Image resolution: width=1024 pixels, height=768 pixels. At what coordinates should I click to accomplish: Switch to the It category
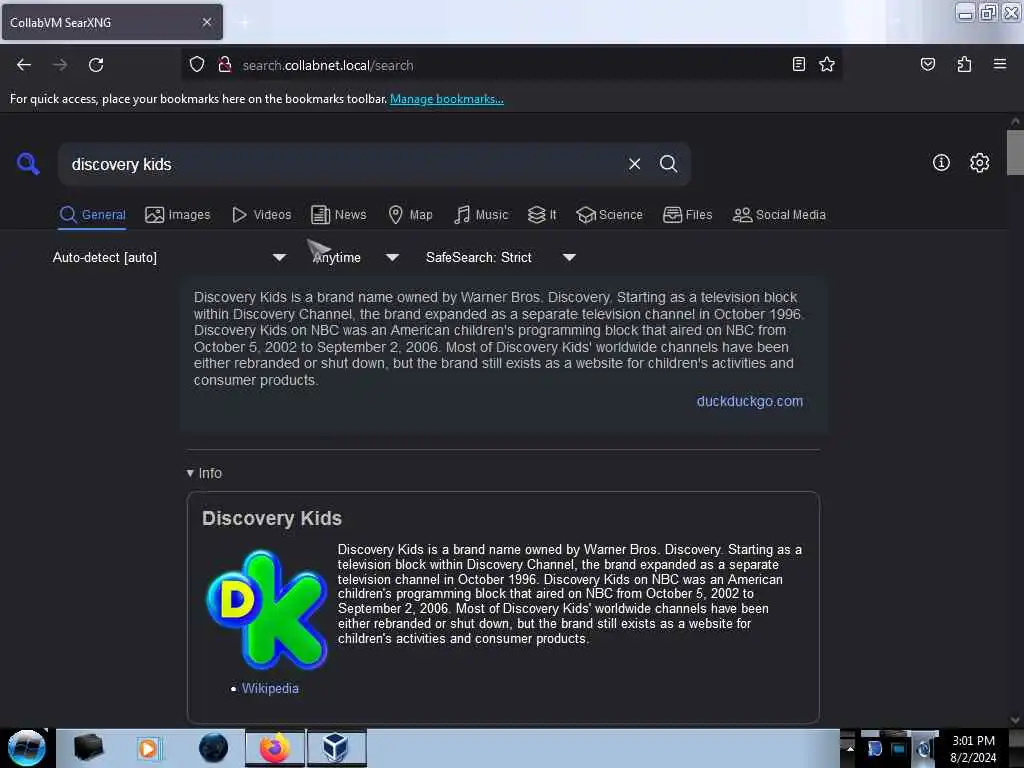(x=542, y=215)
